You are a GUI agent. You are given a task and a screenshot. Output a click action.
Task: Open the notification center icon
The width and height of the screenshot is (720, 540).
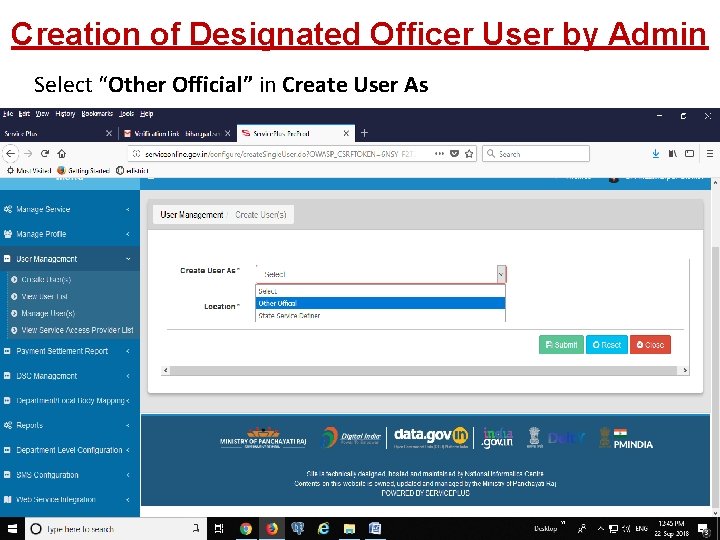click(x=703, y=529)
